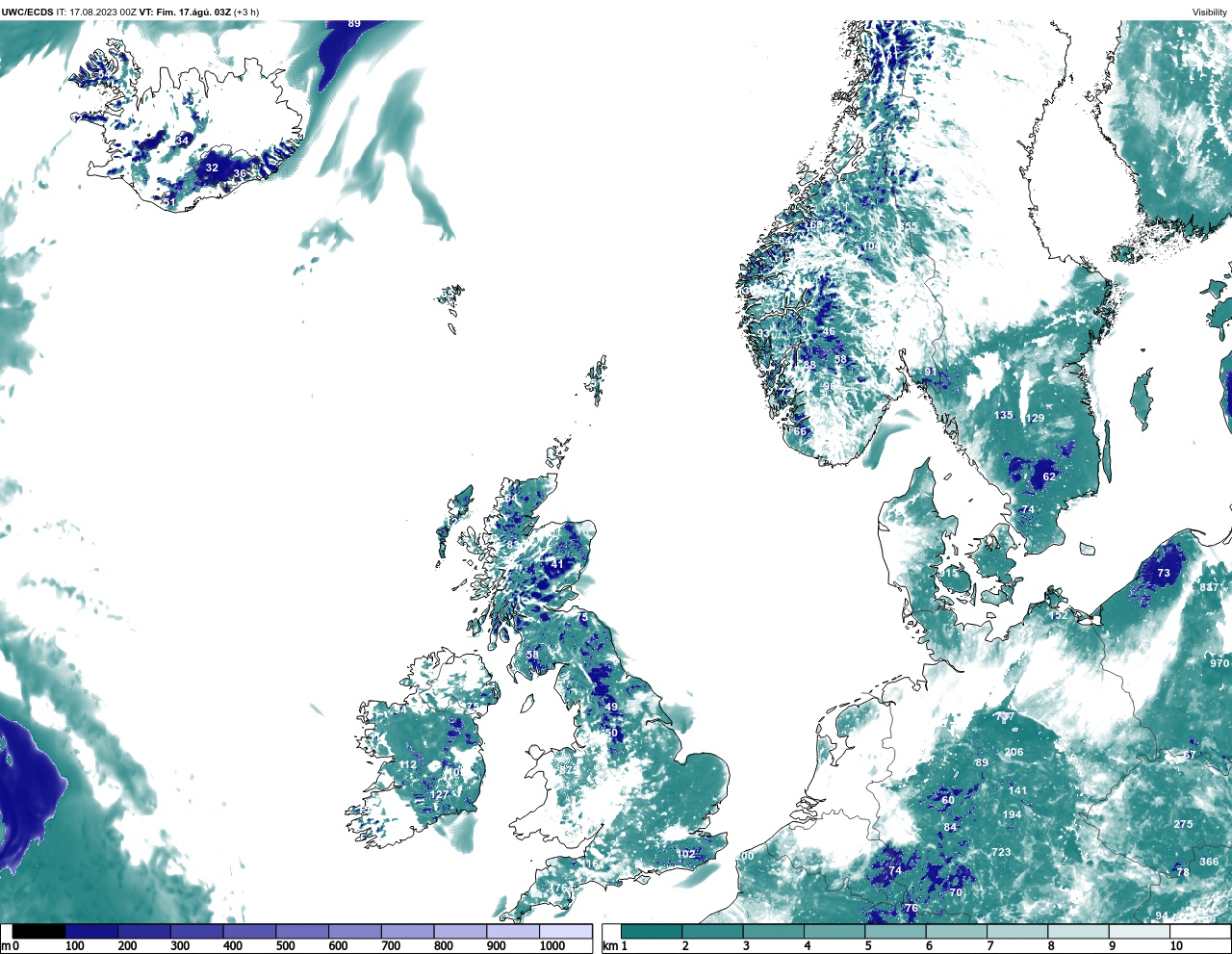The image size is (1232, 954).
Task: Click the Visibility title in top-right corner
Action: [1210, 12]
